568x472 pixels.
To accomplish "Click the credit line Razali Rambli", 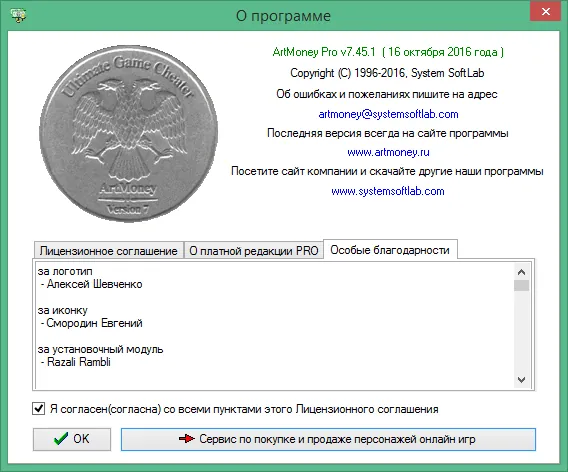I will (x=75, y=362).
